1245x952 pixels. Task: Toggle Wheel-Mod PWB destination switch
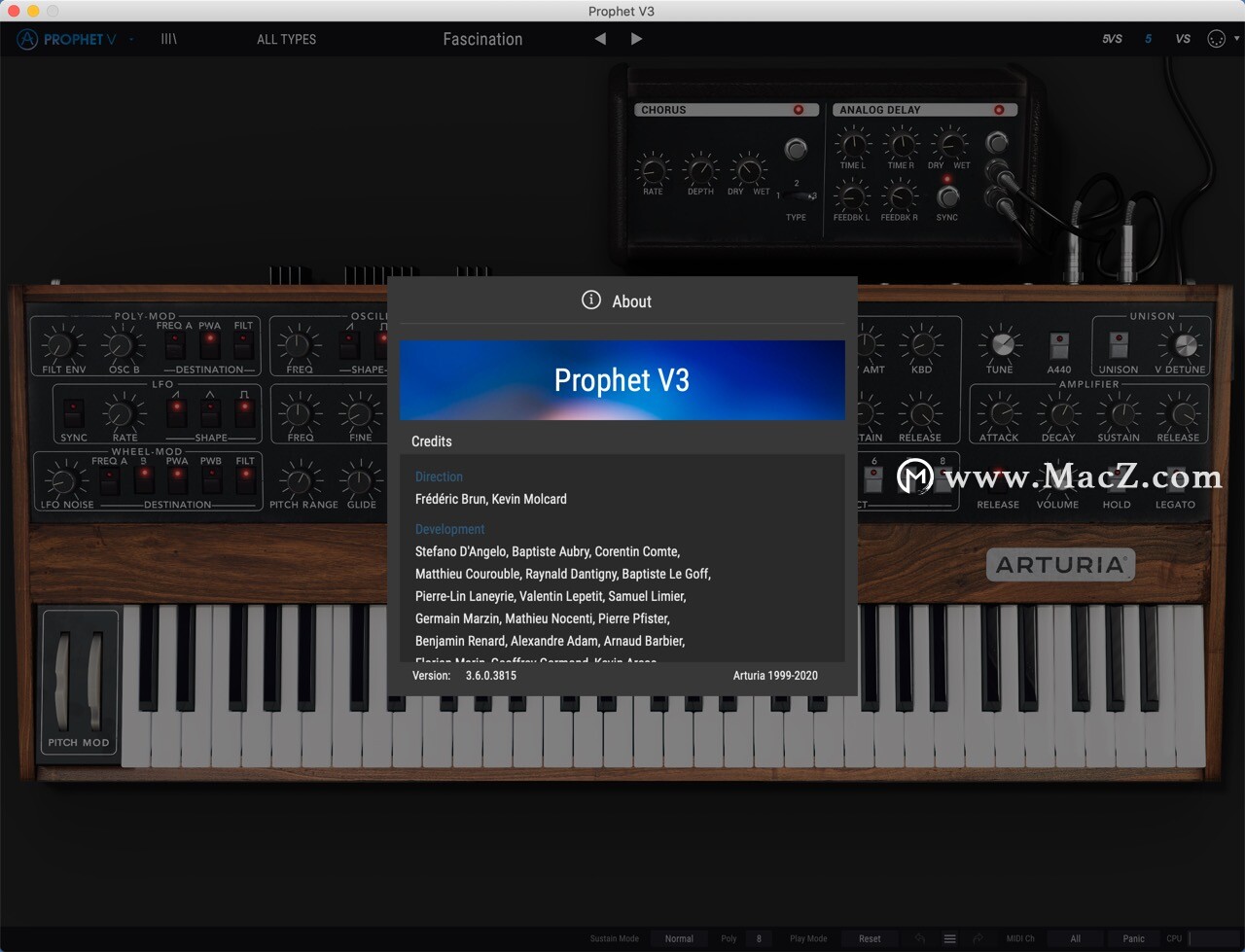[x=211, y=479]
